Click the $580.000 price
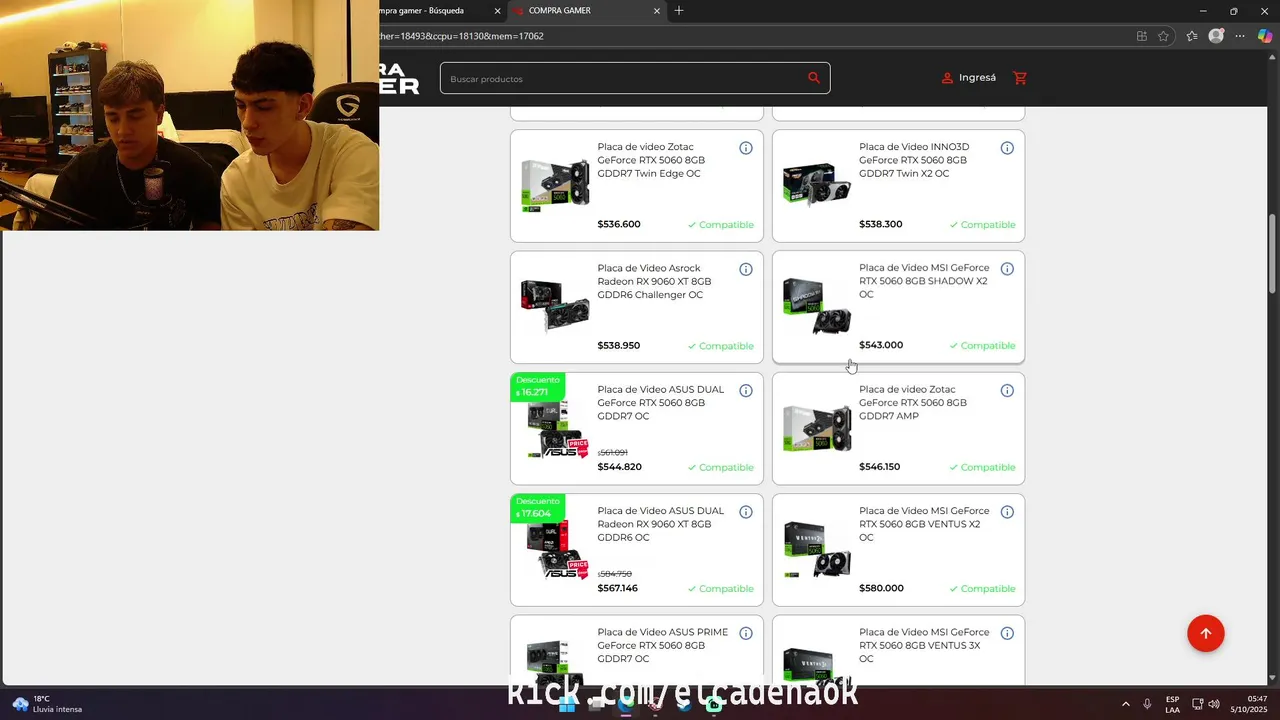Screen dimensions: 1280x720 881,588
